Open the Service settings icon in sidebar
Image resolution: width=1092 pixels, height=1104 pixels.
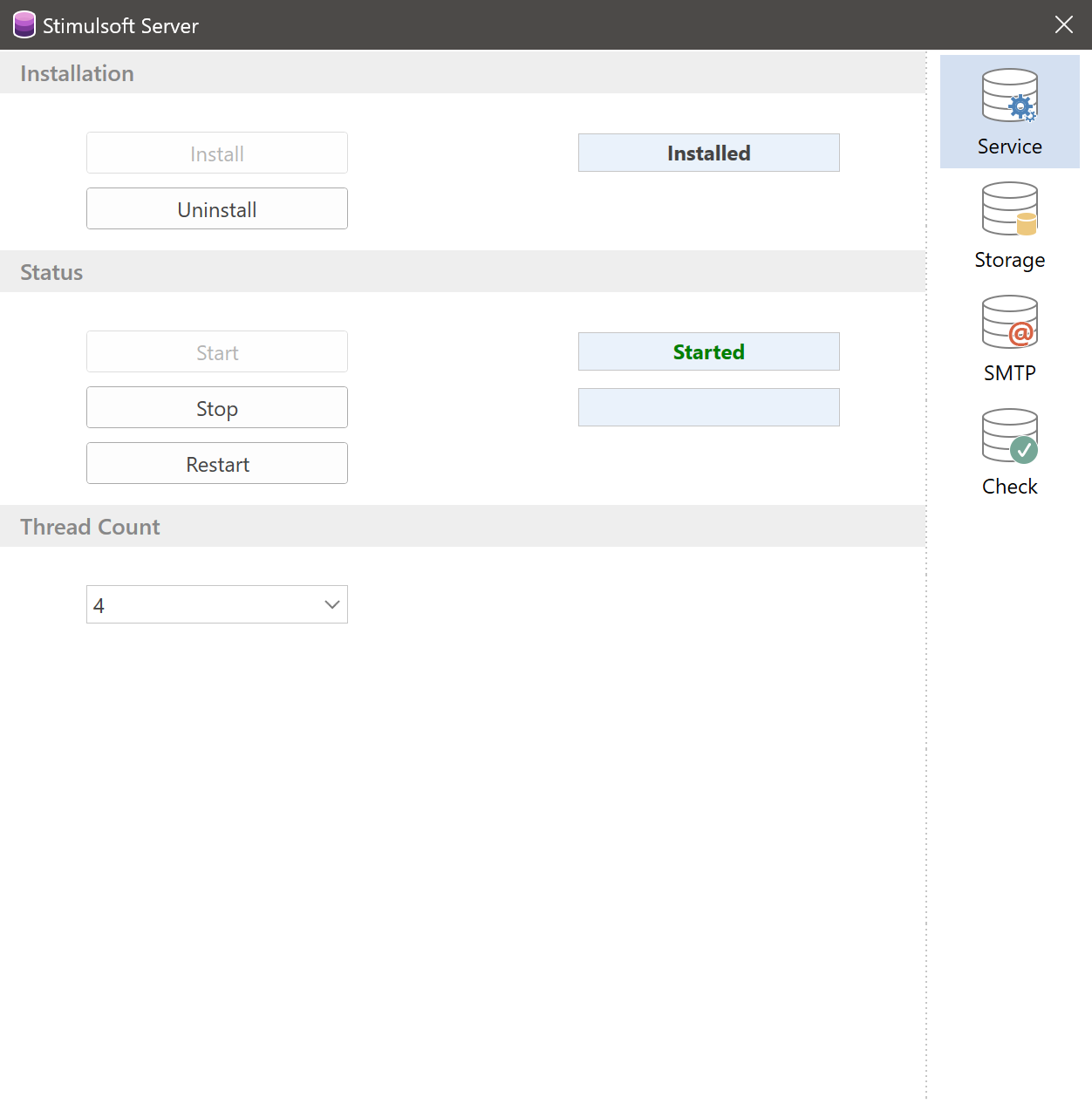1009,96
